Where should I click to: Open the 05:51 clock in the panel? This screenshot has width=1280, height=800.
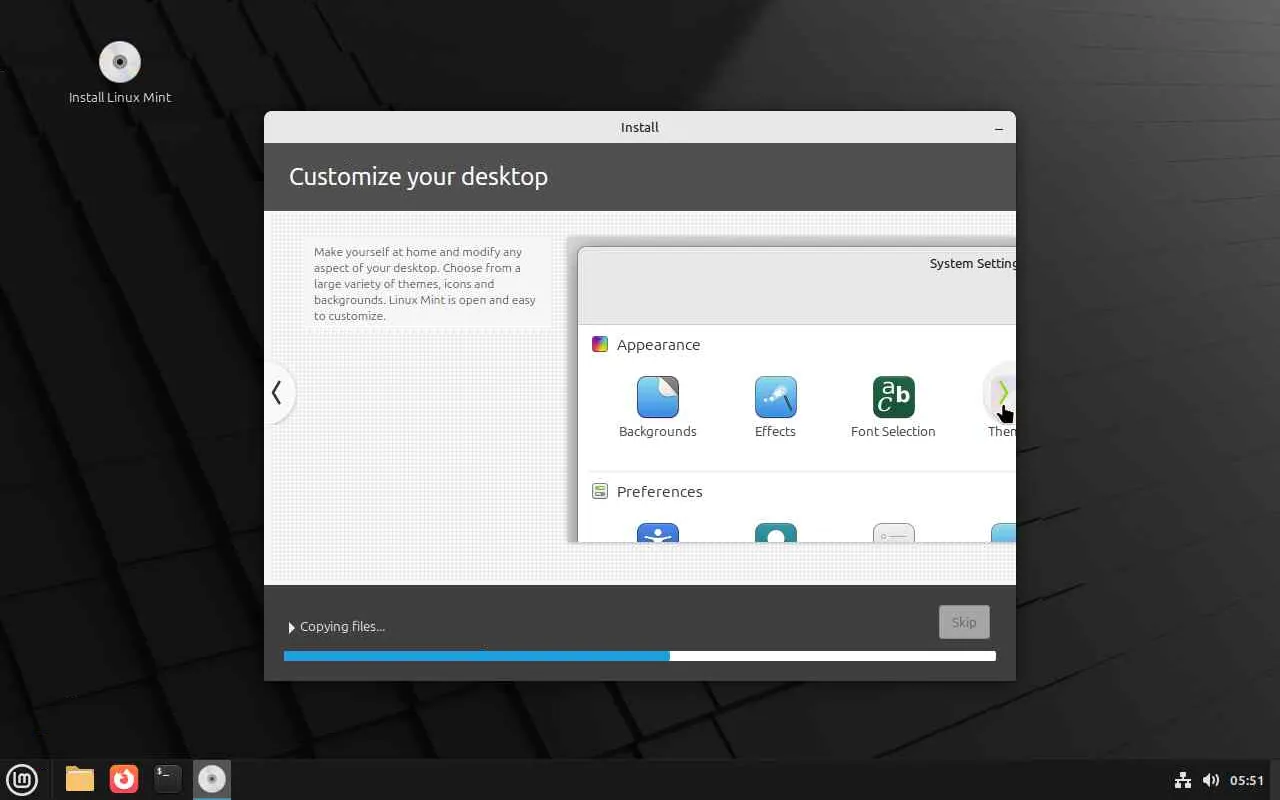1247,780
